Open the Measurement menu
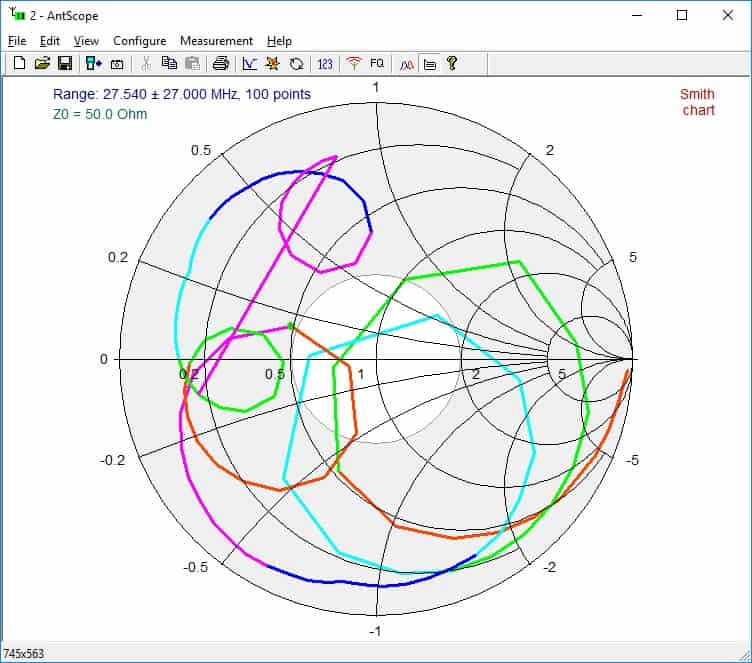Screen dimensions: 752x663 [x=216, y=41]
